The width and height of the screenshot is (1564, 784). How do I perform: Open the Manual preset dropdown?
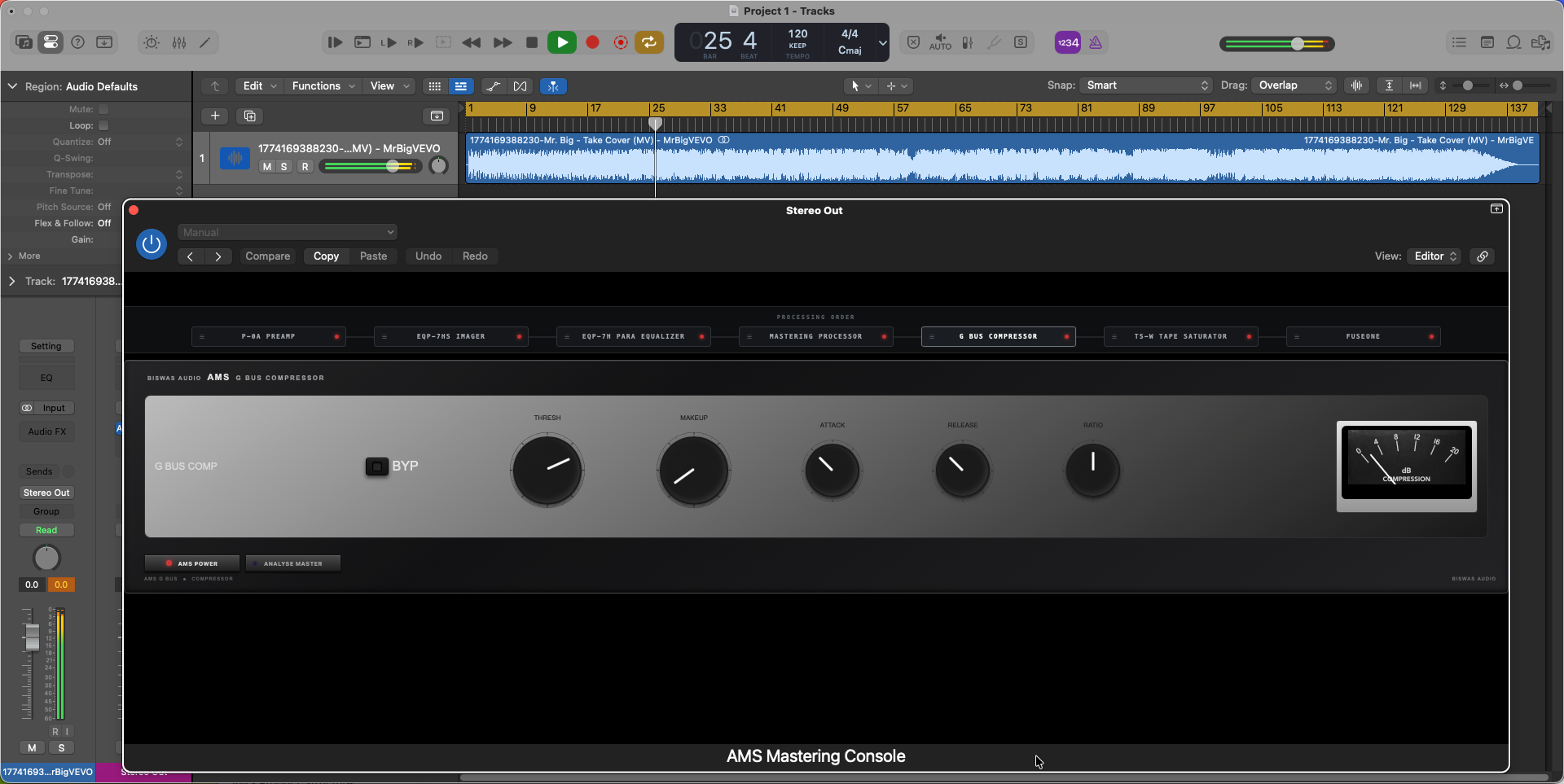288,232
